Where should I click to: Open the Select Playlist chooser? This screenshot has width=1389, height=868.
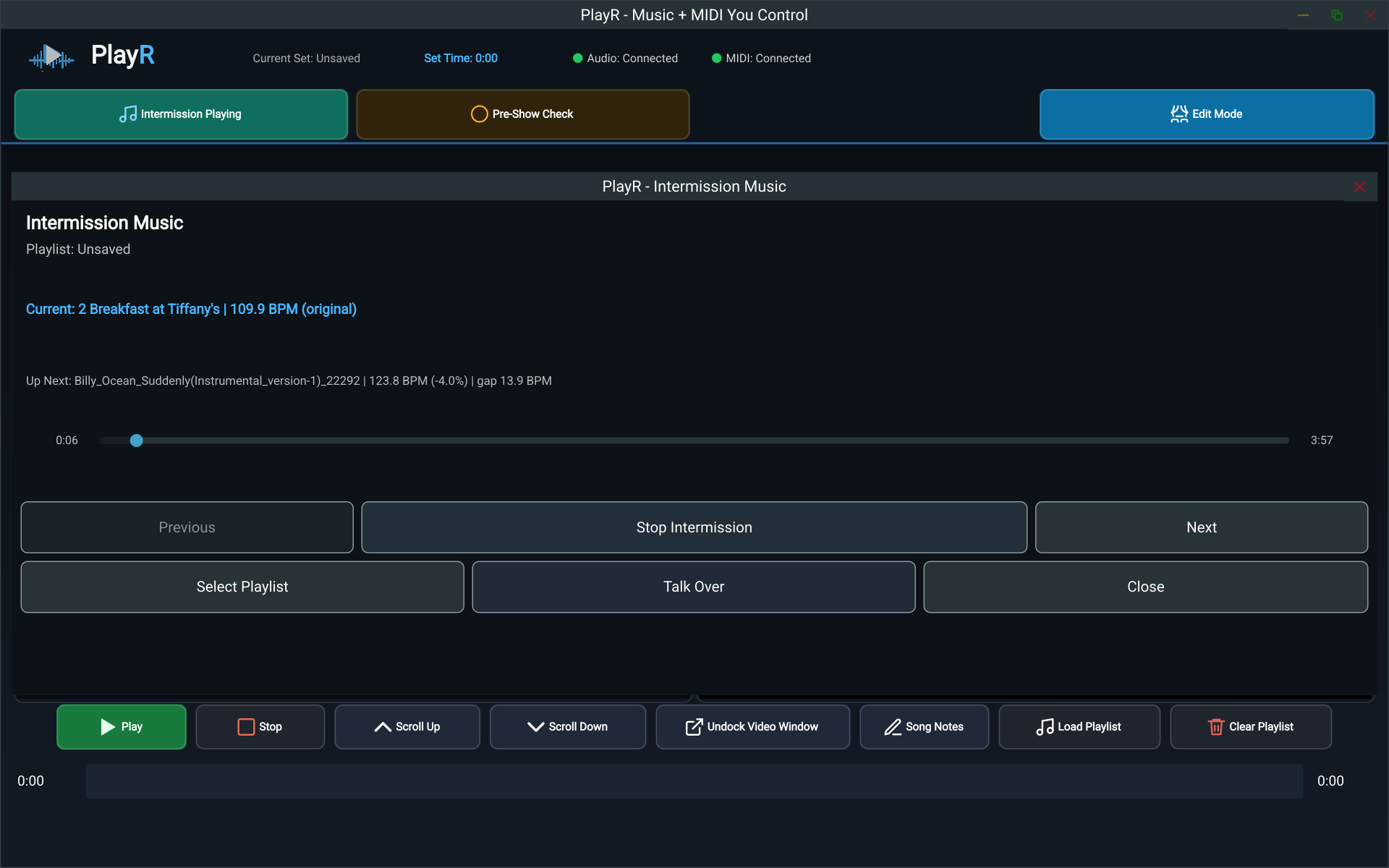pos(242,587)
